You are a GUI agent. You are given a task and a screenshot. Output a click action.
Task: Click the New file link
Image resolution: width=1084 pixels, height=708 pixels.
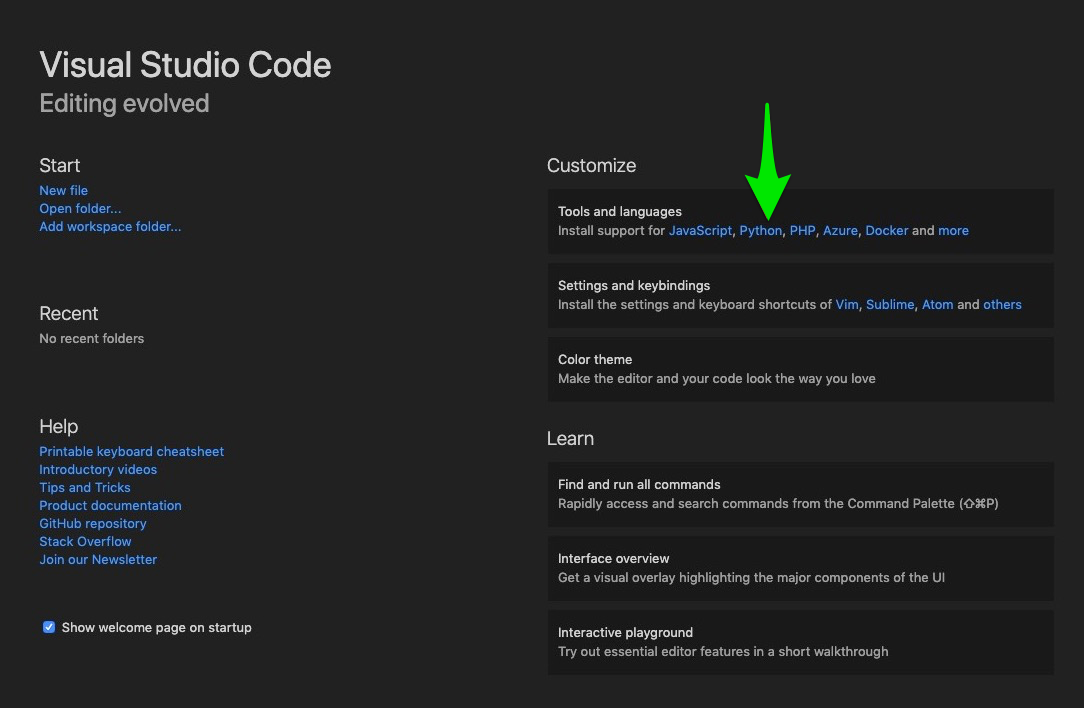(64, 190)
